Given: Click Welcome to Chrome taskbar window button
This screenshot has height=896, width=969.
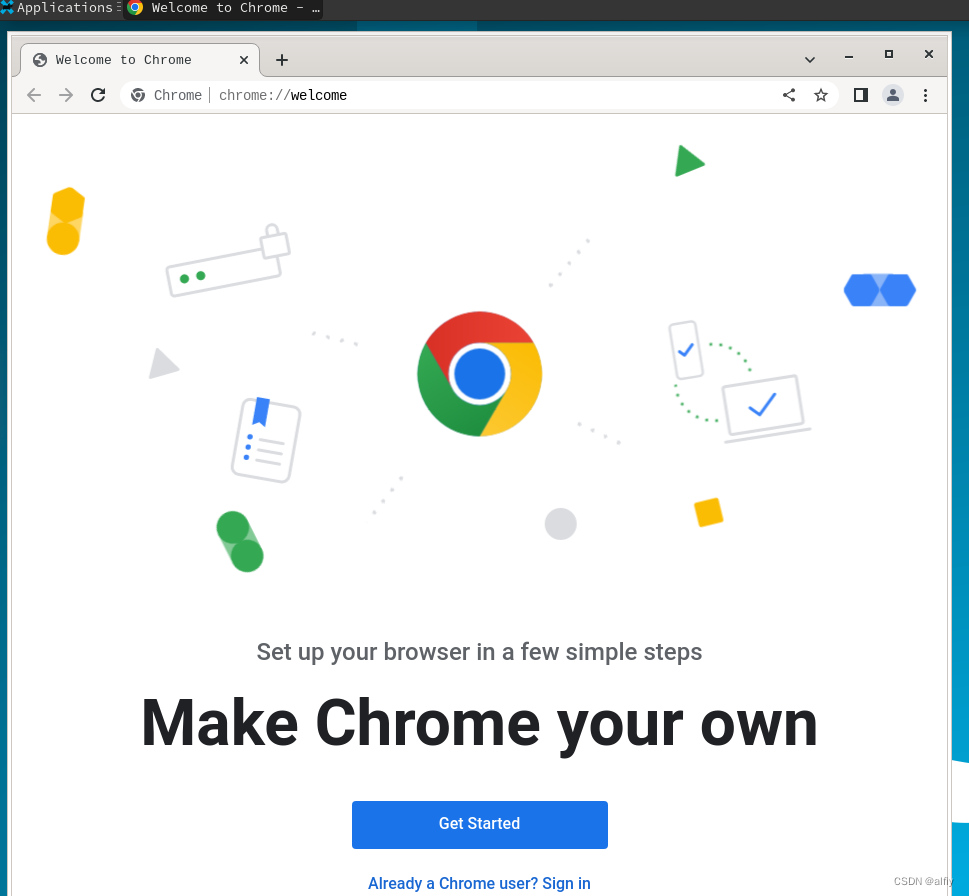Looking at the screenshot, I should pyautogui.click(x=224, y=9).
